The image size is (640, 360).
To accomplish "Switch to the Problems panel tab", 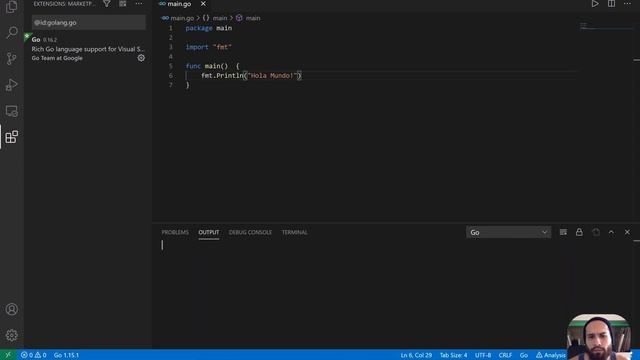I will pyautogui.click(x=175, y=232).
